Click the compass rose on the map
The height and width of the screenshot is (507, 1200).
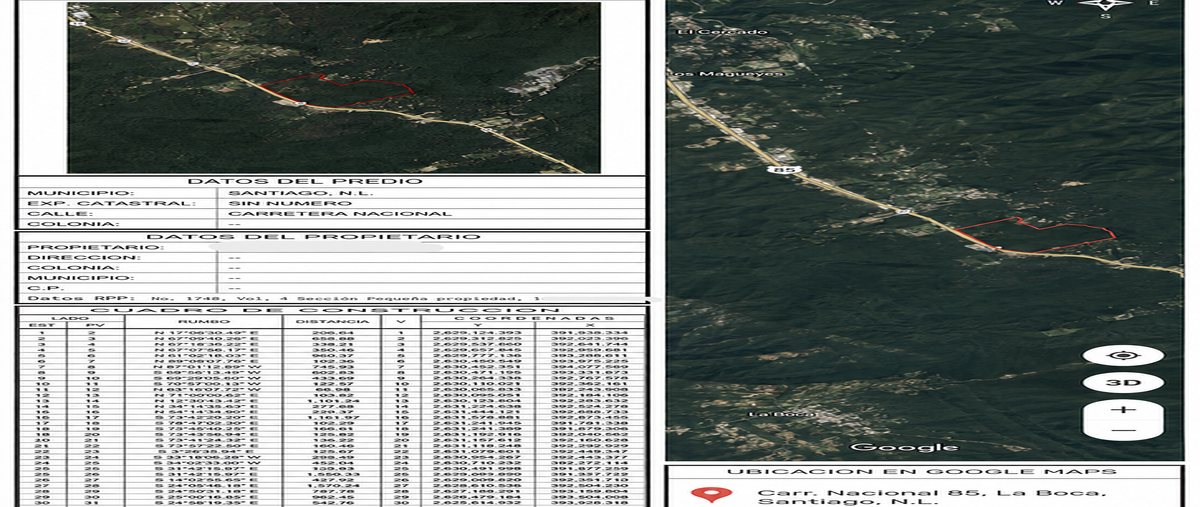1106,5
